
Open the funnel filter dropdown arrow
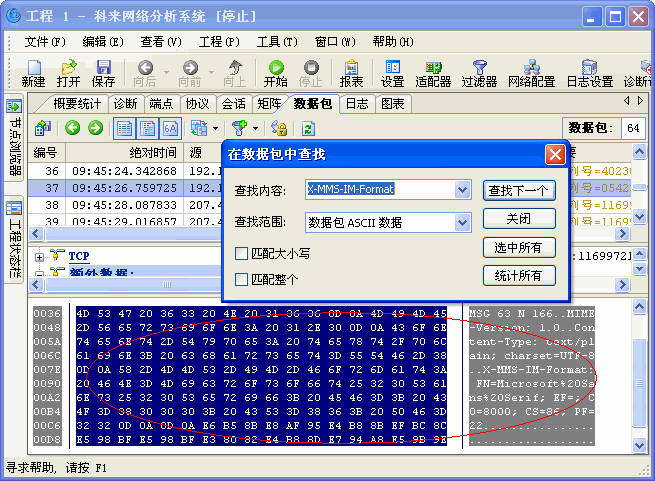click(x=255, y=128)
